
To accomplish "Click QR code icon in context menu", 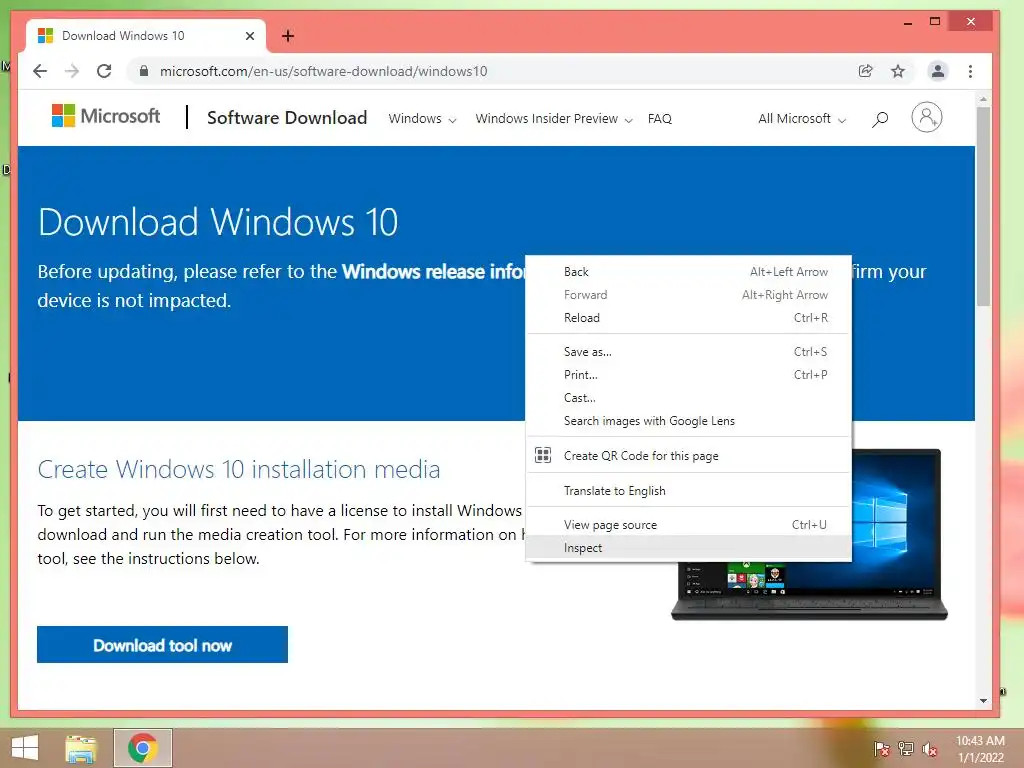I will click(x=543, y=455).
